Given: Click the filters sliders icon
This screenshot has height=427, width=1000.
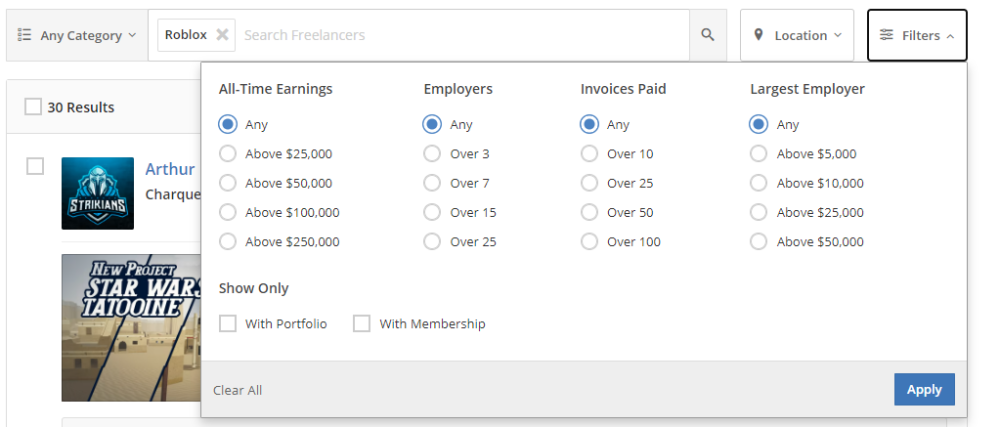Looking at the screenshot, I should 886,35.
